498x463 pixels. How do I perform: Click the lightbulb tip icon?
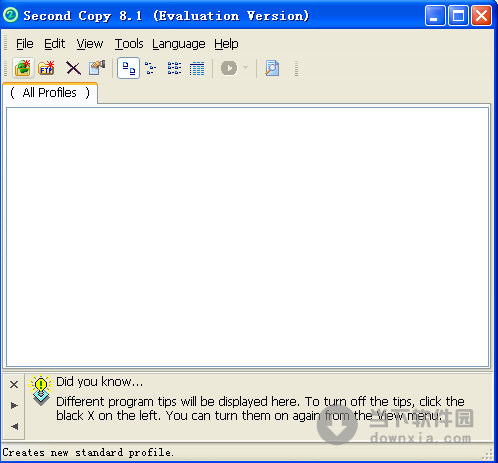point(41,390)
